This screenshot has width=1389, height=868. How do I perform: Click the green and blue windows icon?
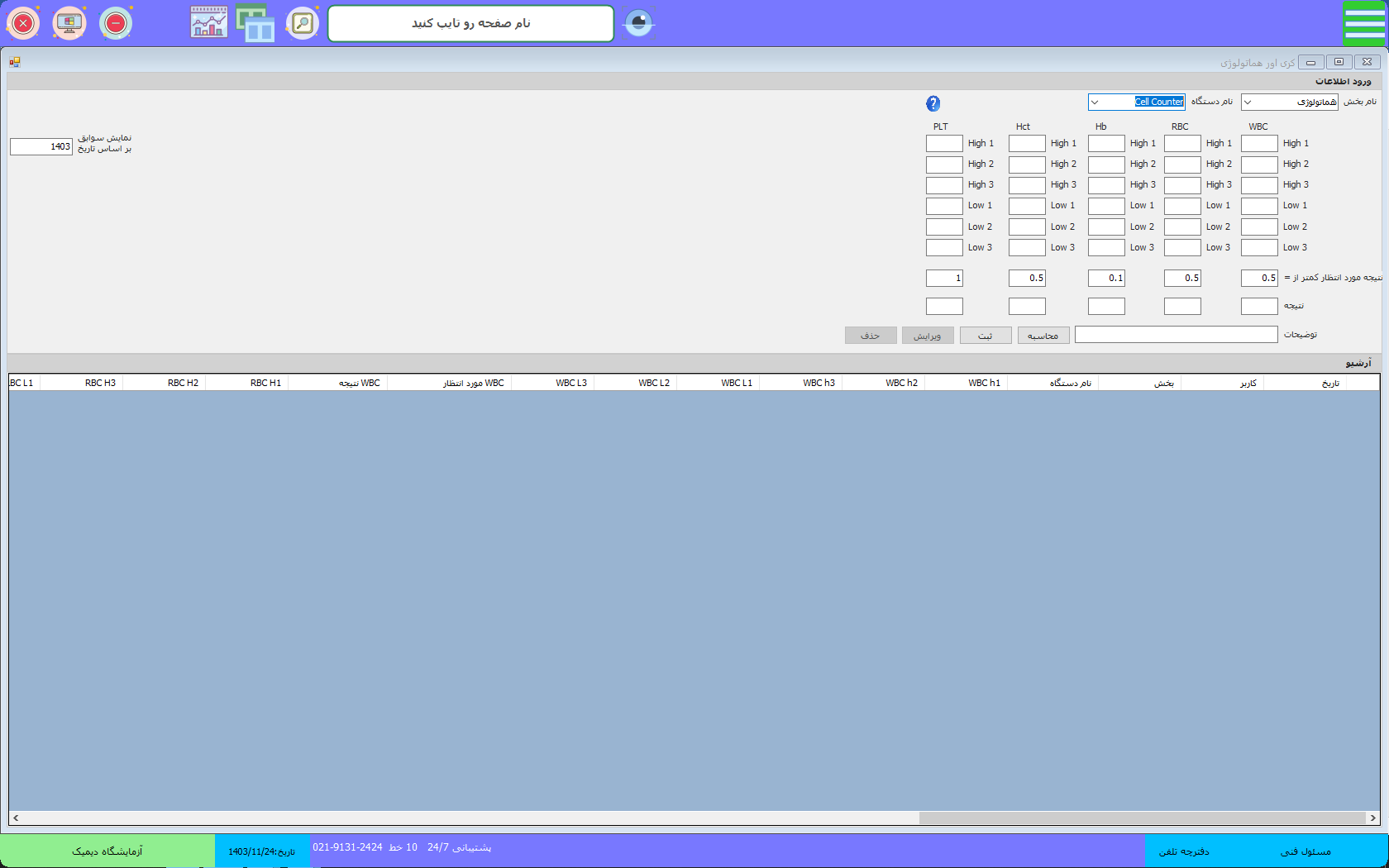point(255,23)
